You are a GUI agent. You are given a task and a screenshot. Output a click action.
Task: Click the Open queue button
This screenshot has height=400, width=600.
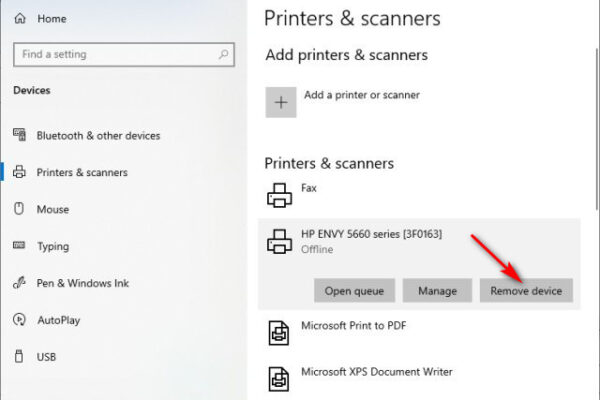pyautogui.click(x=354, y=291)
